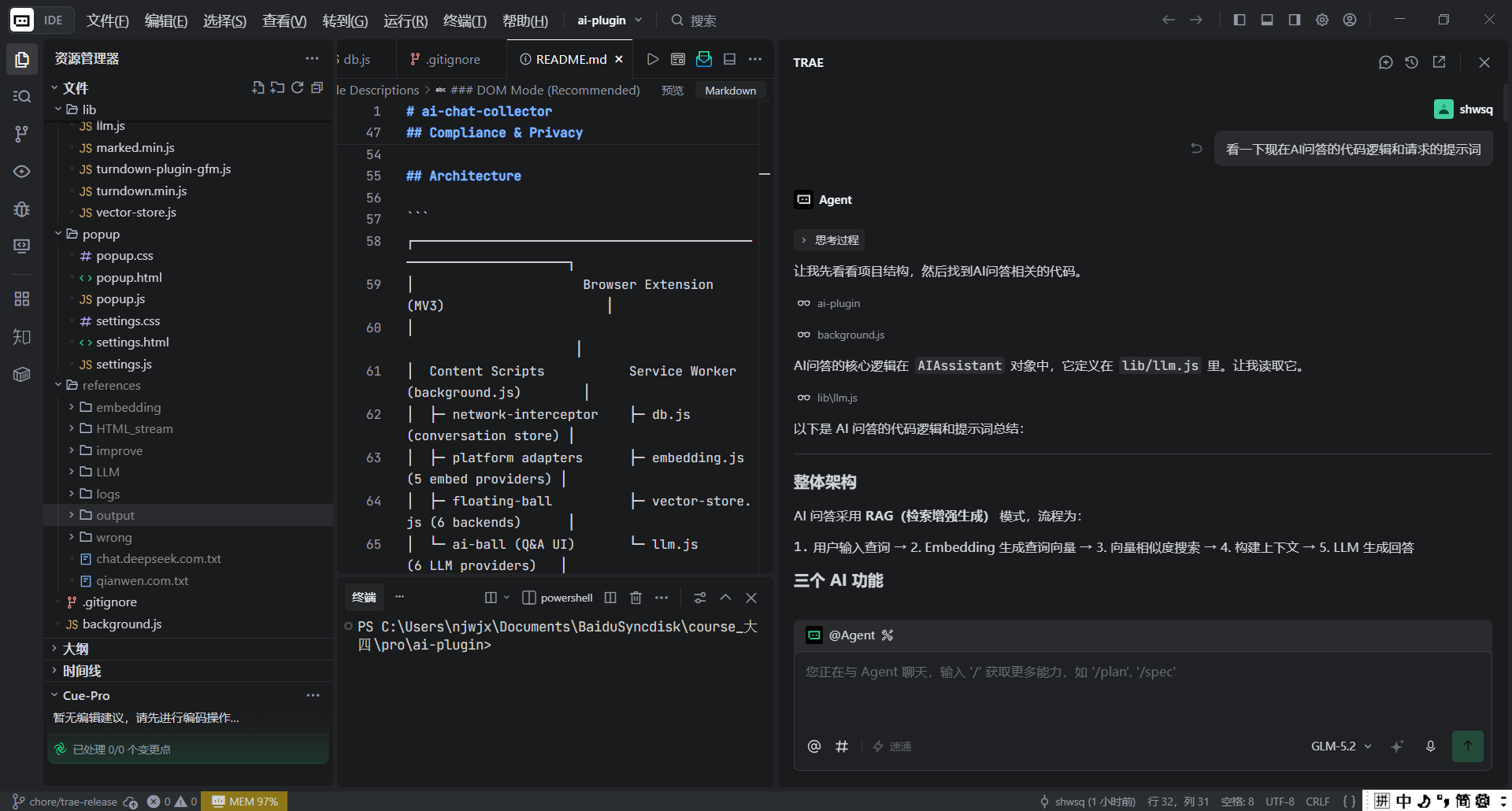The width and height of the screenshot is (1512, 811).
Task: Navigate forward with the right arrow
Action: [x=1196, y=20]
